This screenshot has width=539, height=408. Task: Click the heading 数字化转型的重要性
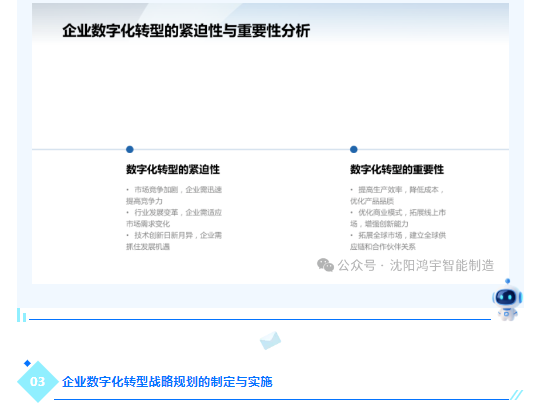(397, 169)
